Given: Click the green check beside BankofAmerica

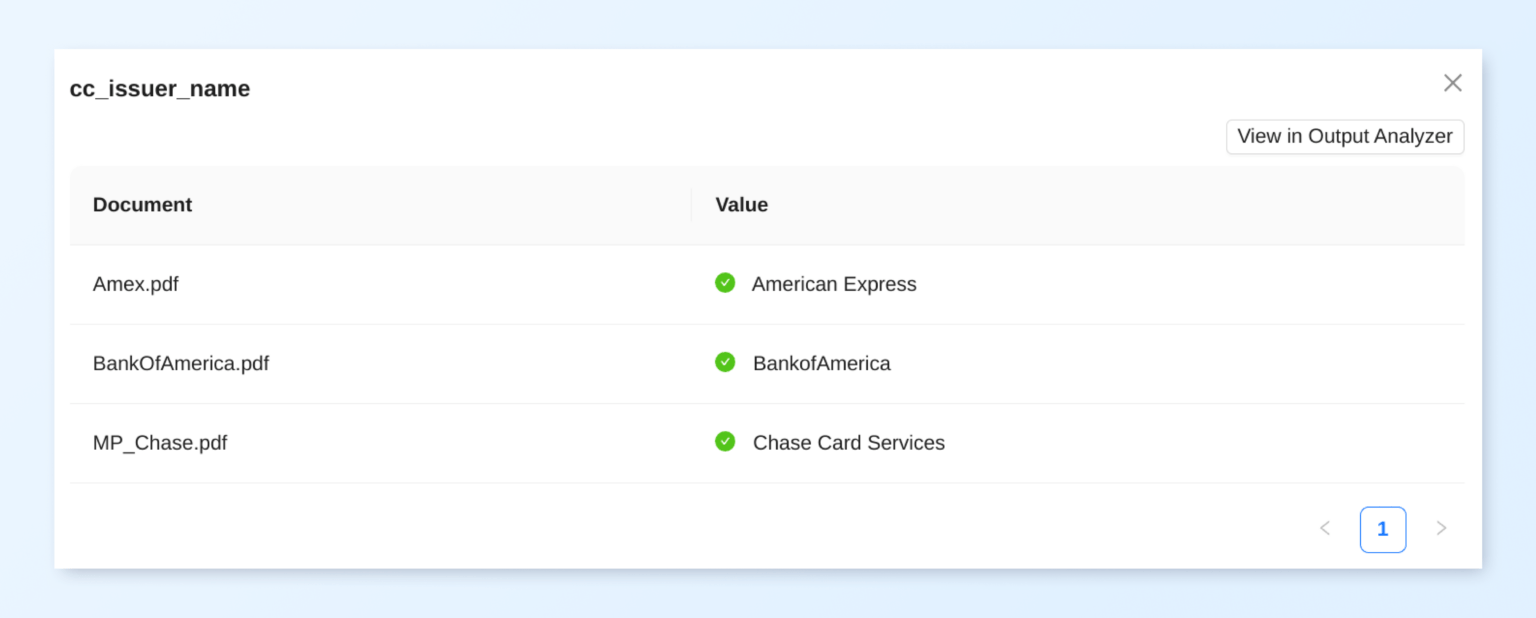Looking at the screenshot, I should (x=725, y=362).
